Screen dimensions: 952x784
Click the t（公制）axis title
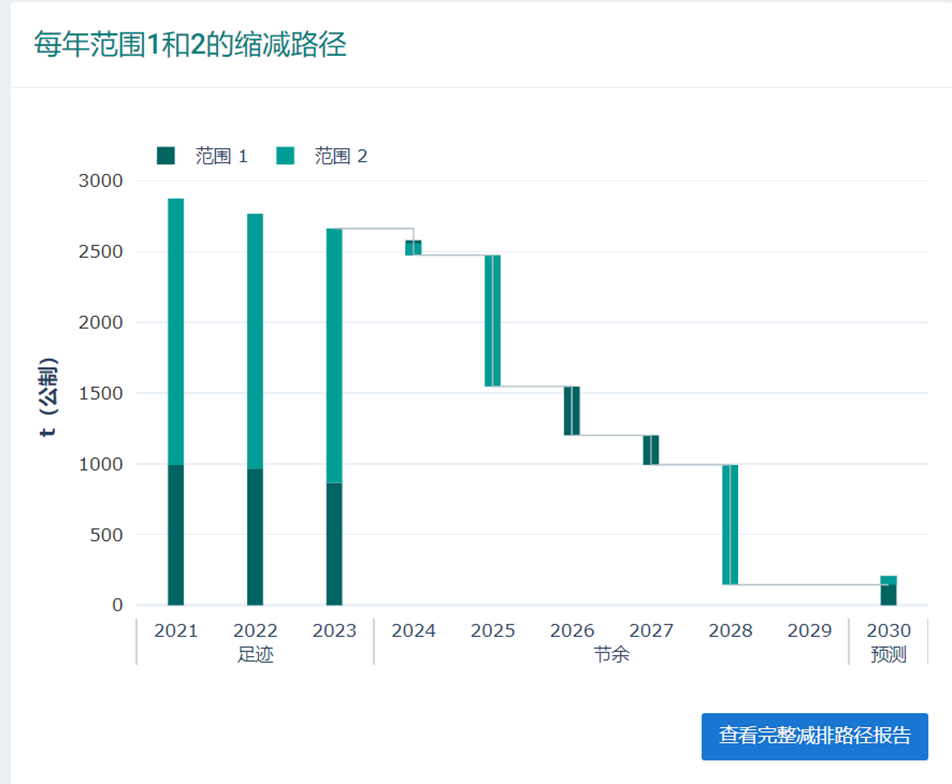coord(49,397)
